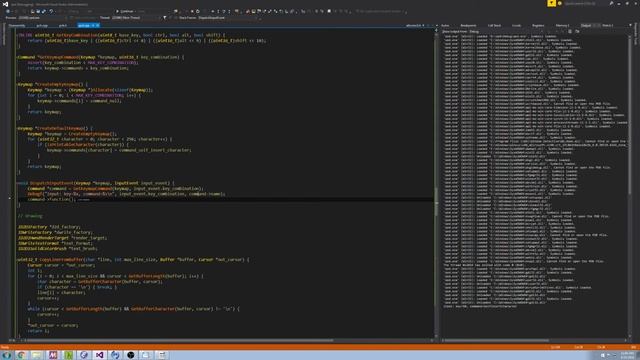
Task: Click the black circular taskbar icon
Action: point(131,355)
